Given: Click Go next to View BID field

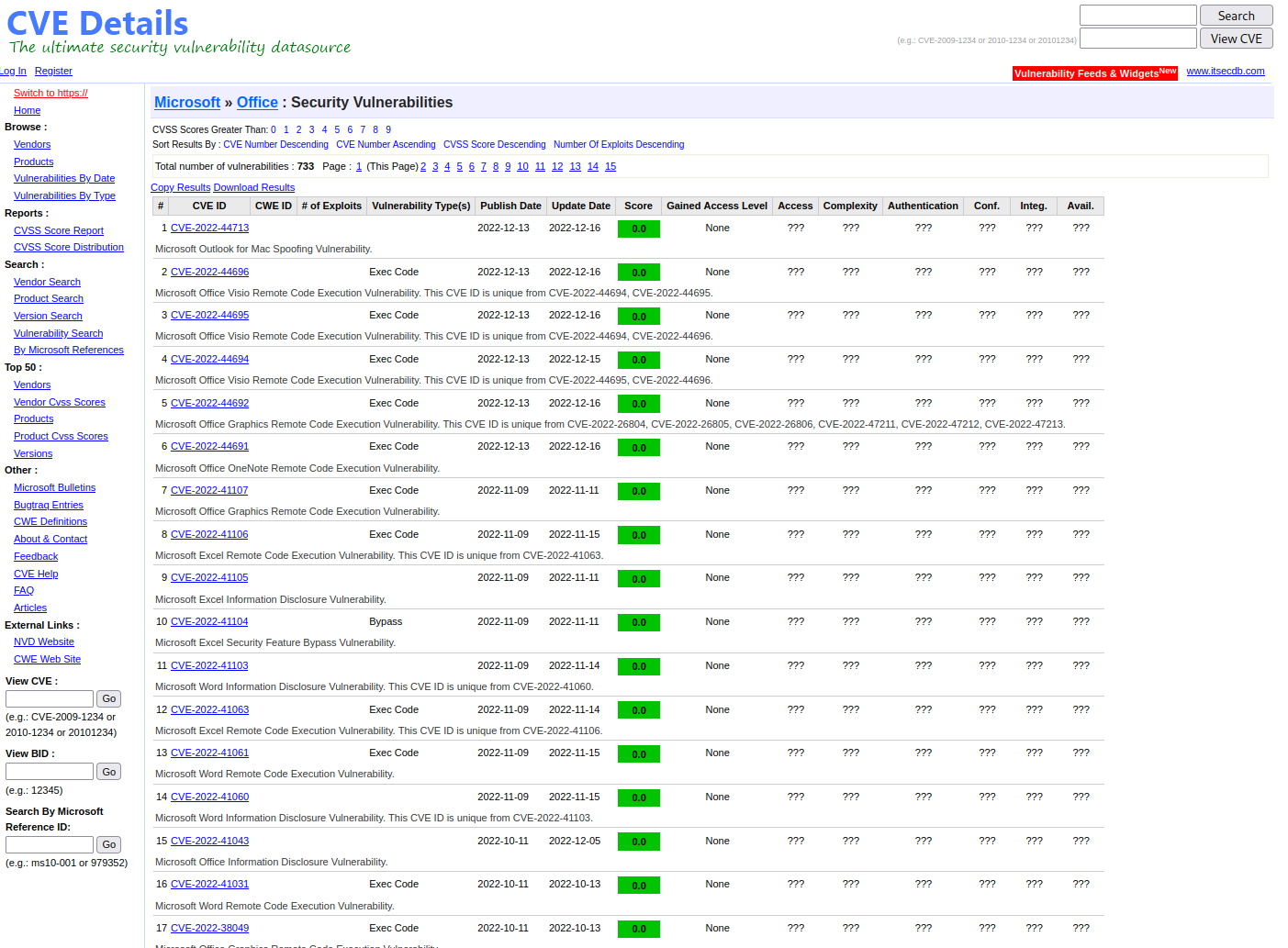Looking at the screenshot, I should coord(109,772).
